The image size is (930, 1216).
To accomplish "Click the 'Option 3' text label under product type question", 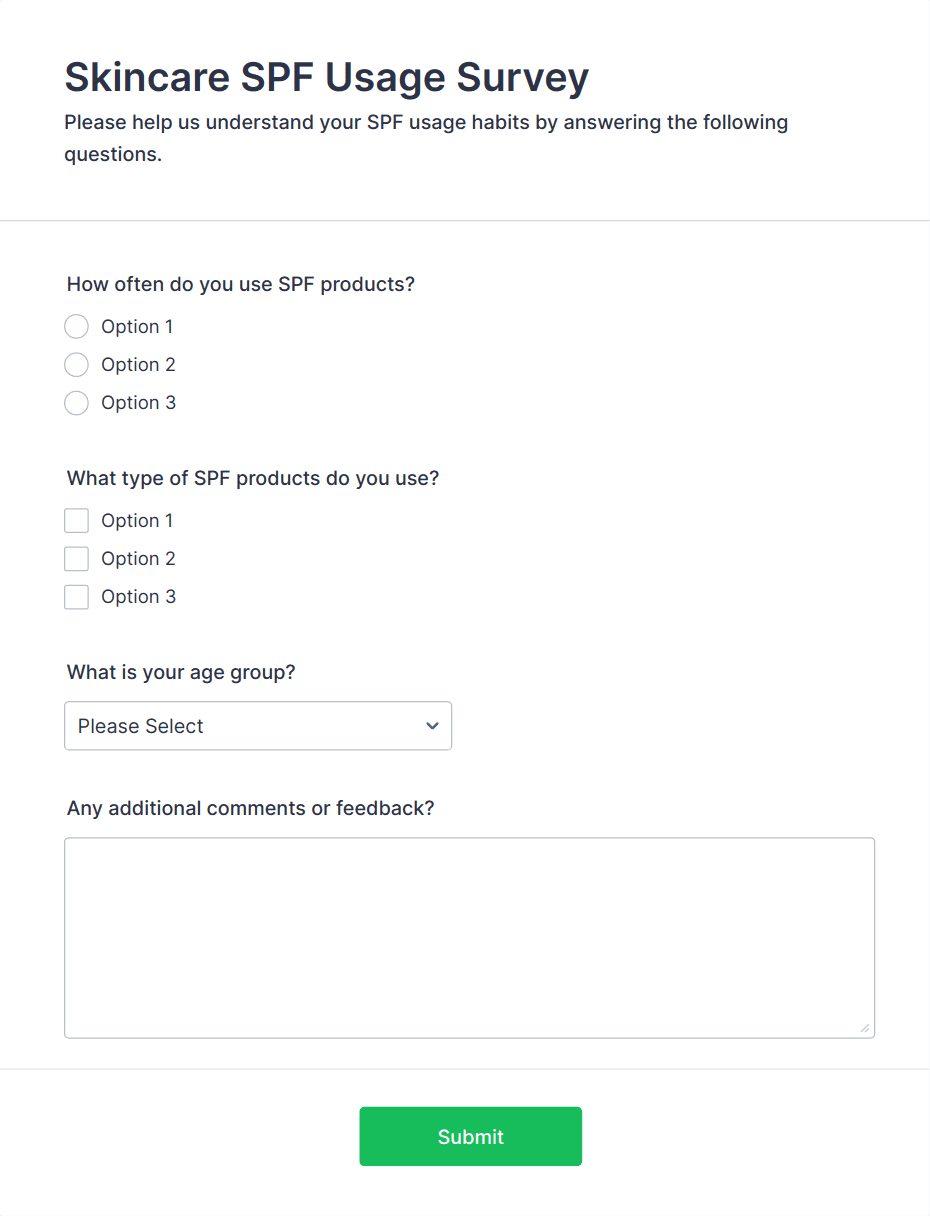I will [x=138, y=597].
